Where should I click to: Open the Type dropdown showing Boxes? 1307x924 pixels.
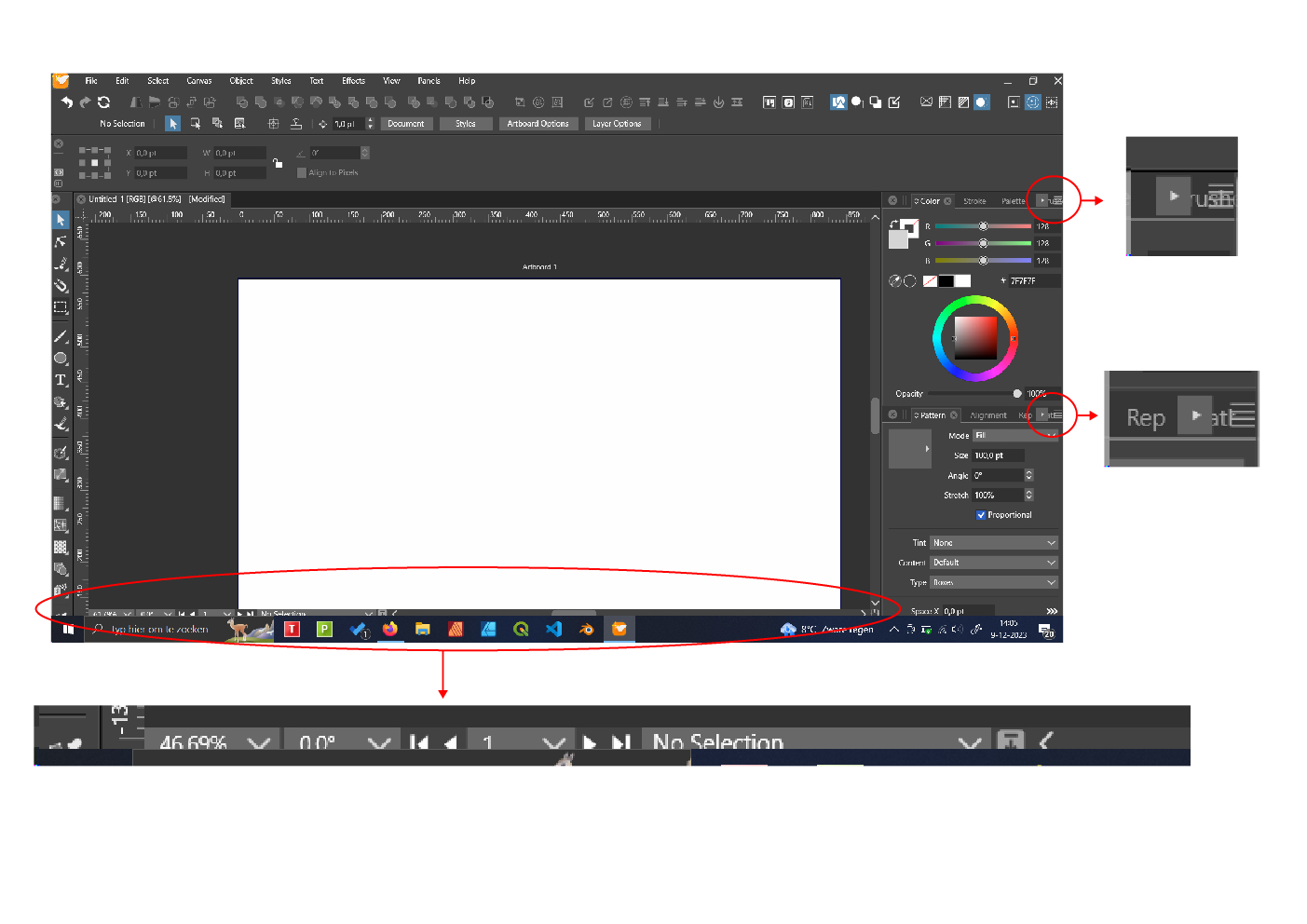(993, 582)
